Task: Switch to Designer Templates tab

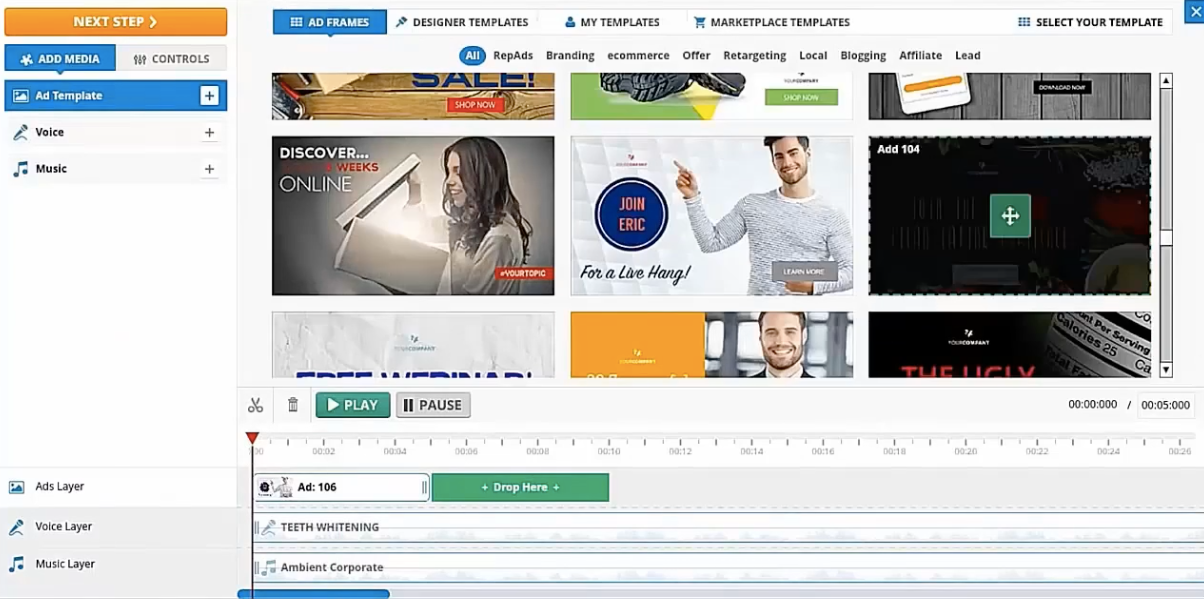Action: pyautogui.click(x=461, y=22)
